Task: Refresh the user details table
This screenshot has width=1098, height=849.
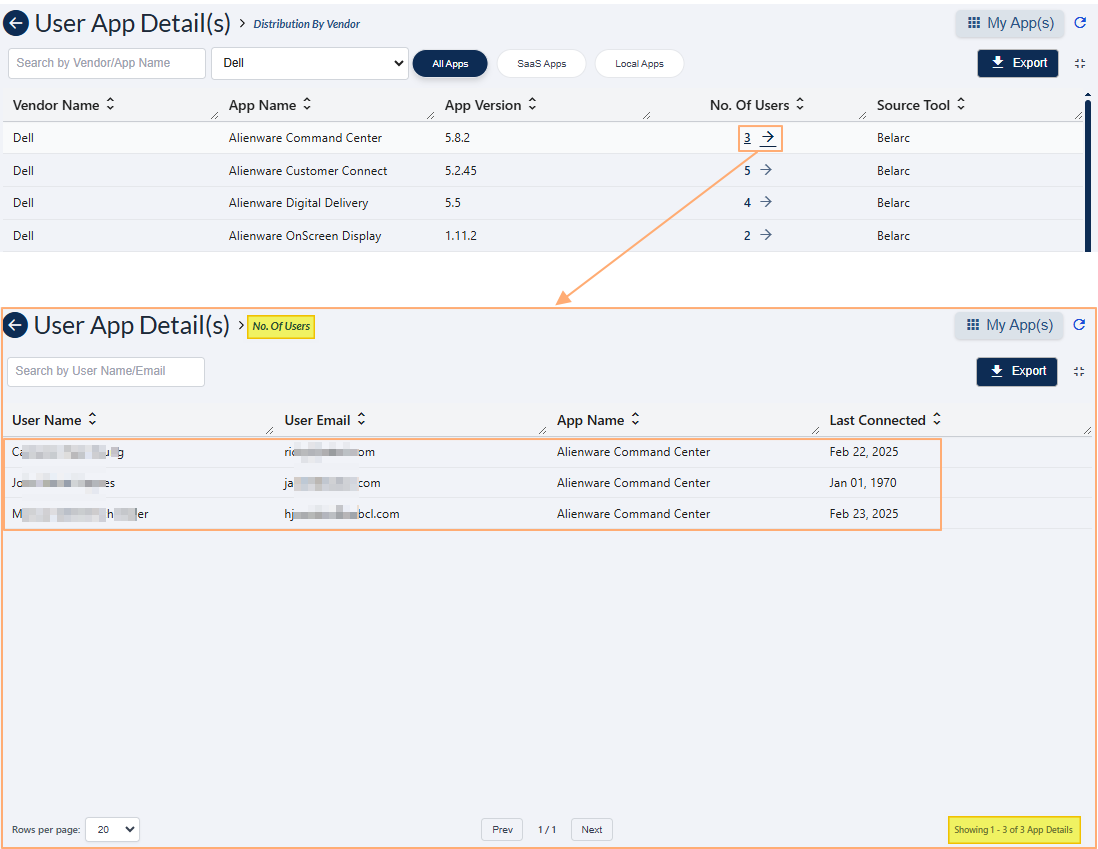Action: point(1079,324)
